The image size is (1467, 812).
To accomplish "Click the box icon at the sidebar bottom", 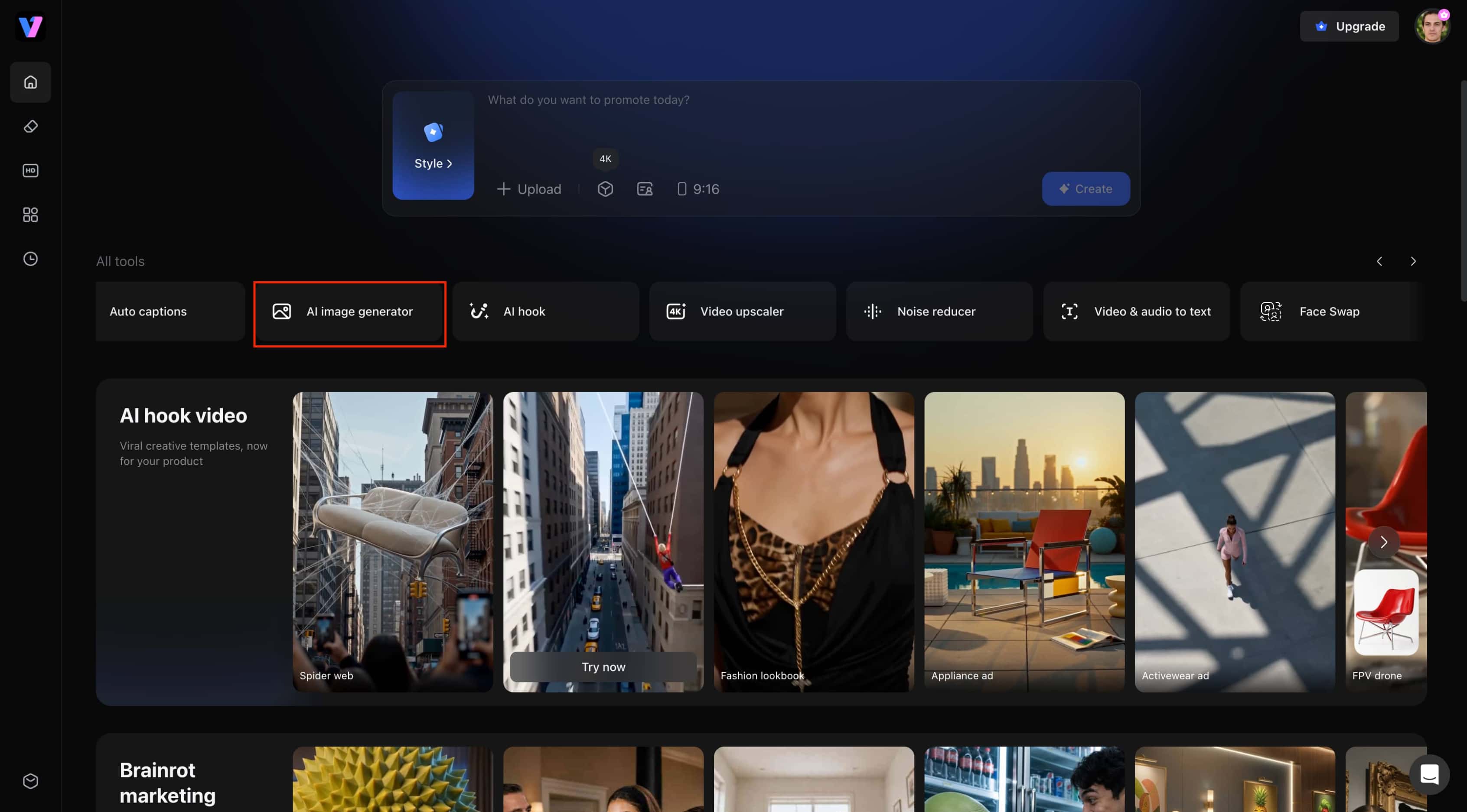I will 30,781.
